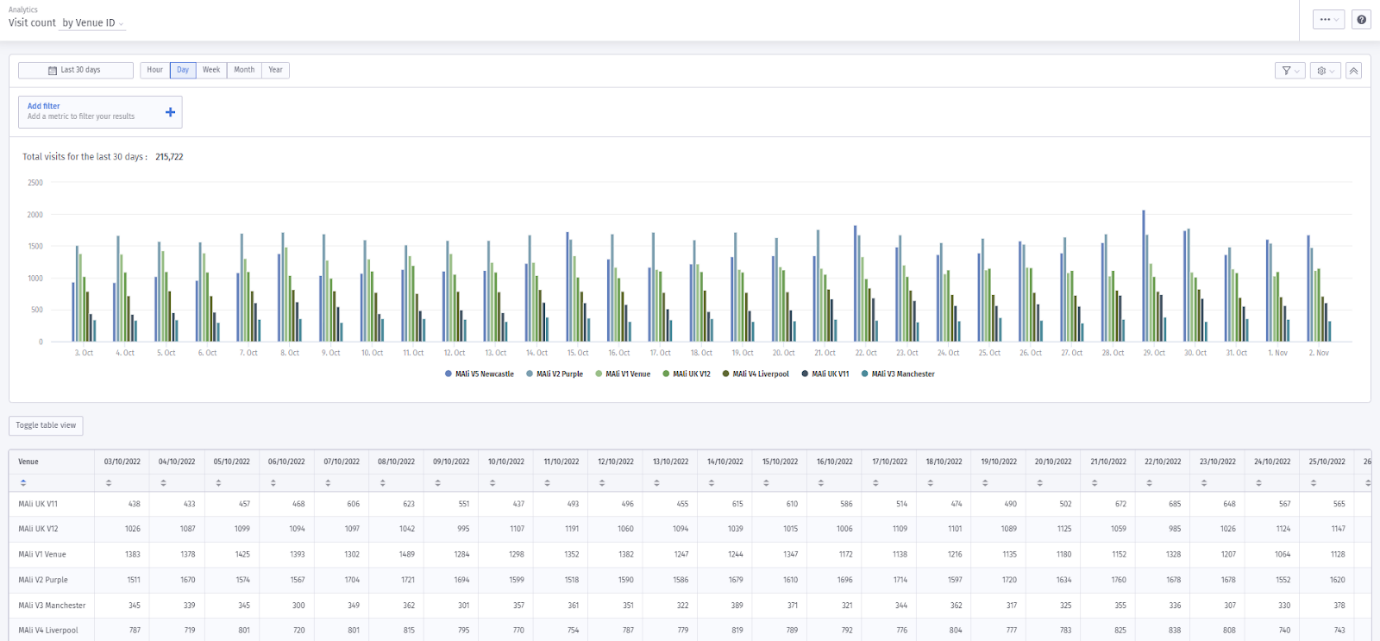This screenshot has width=1380, height=641.
Task: Click the total visits value 215,722
Action: pos(169,157)
